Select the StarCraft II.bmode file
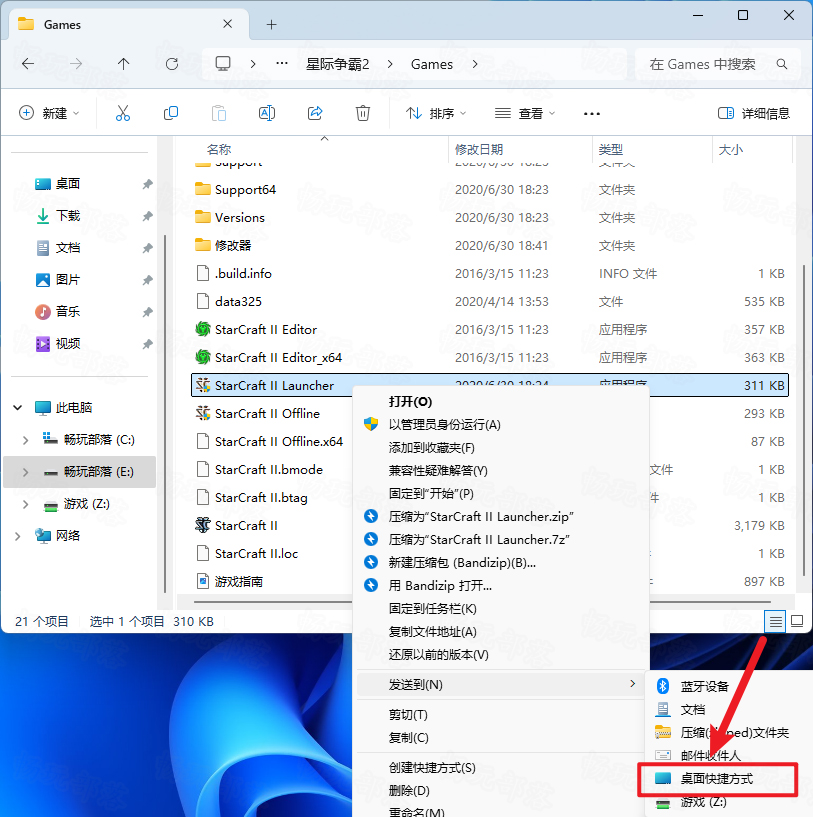Screen dimensions: 813x817 pos(269,469)
